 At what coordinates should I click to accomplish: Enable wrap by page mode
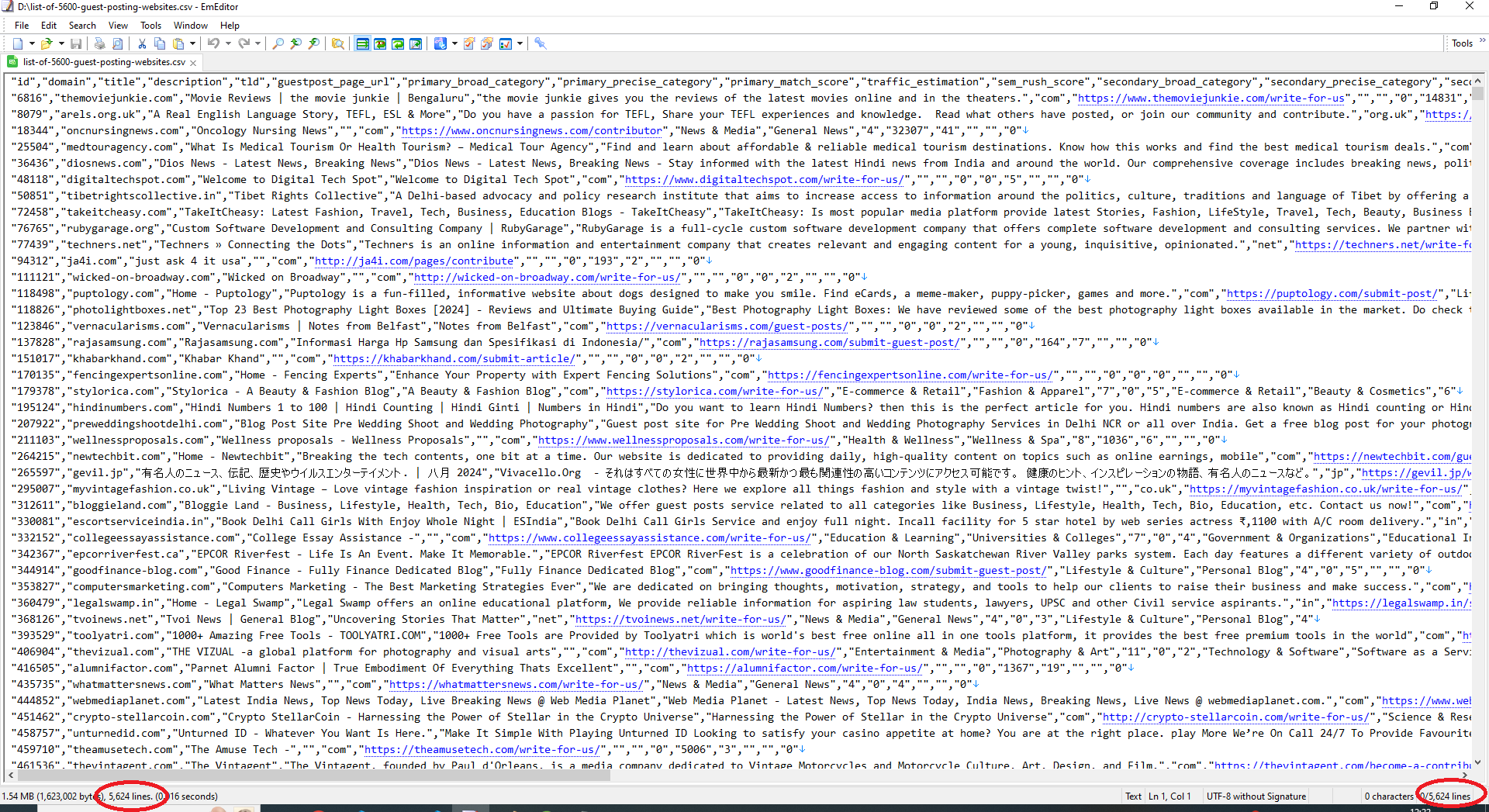tap(416, 43)
